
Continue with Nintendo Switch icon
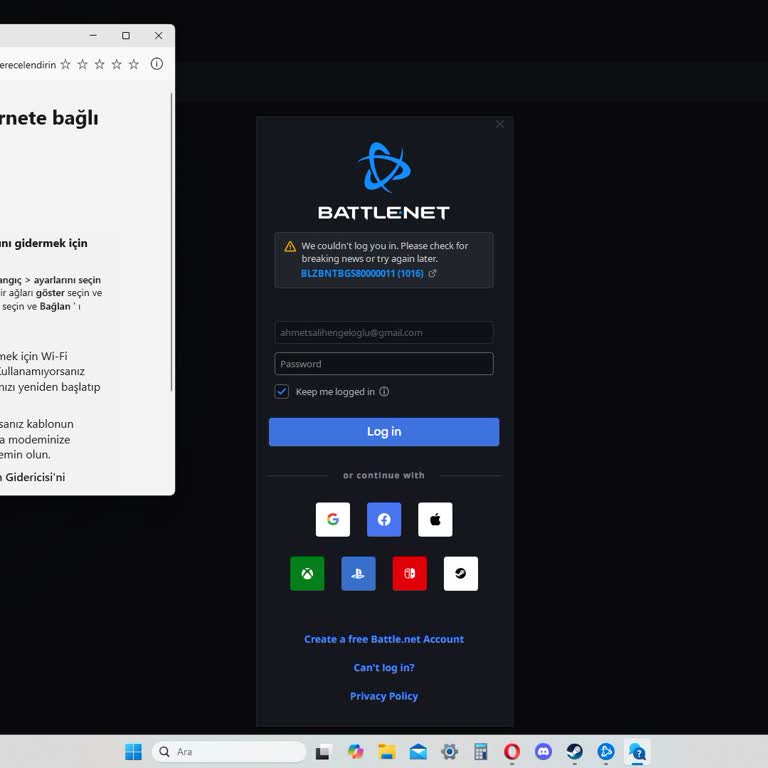pos(409,573)
